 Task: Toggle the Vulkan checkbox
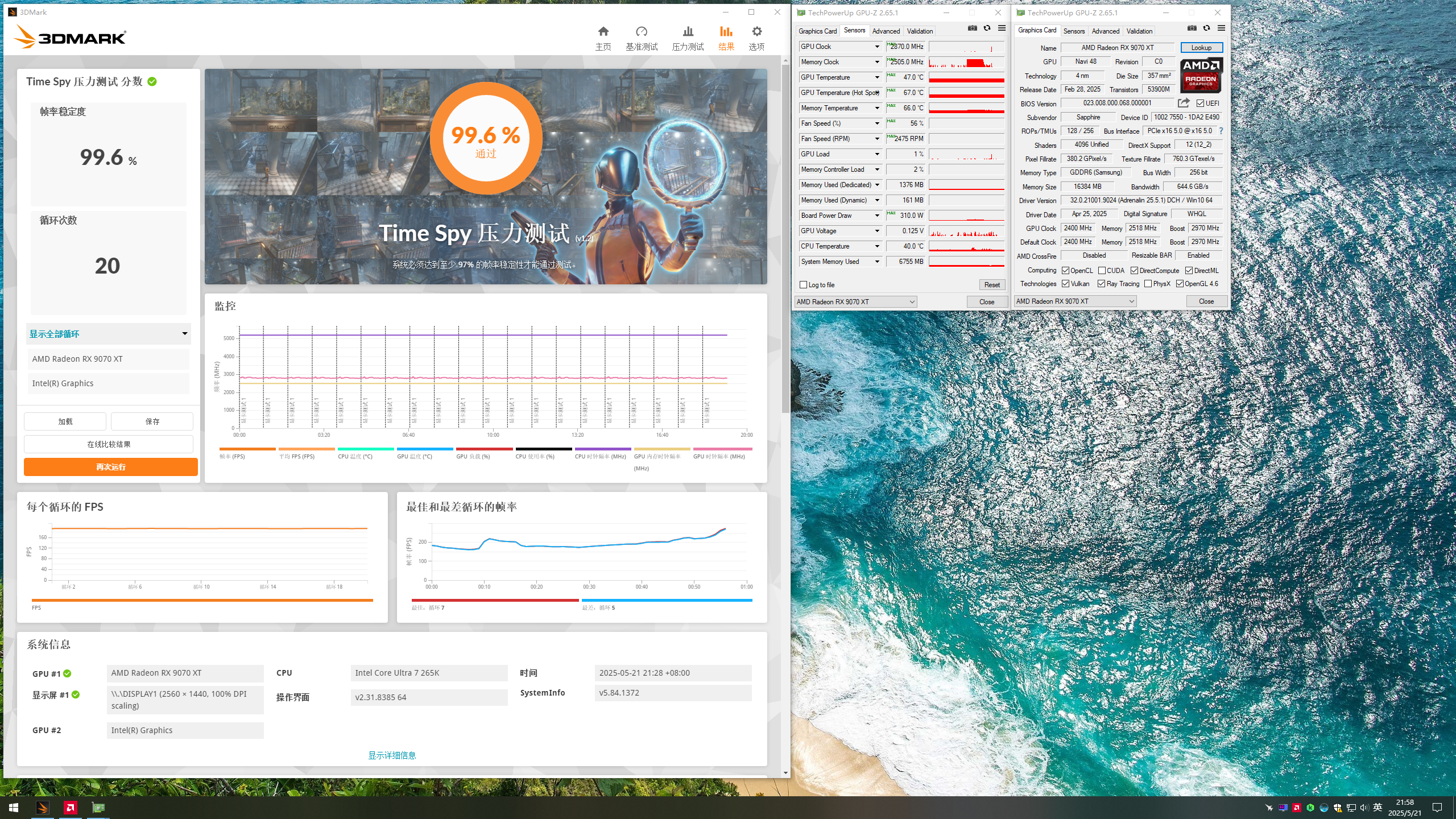1065,284
